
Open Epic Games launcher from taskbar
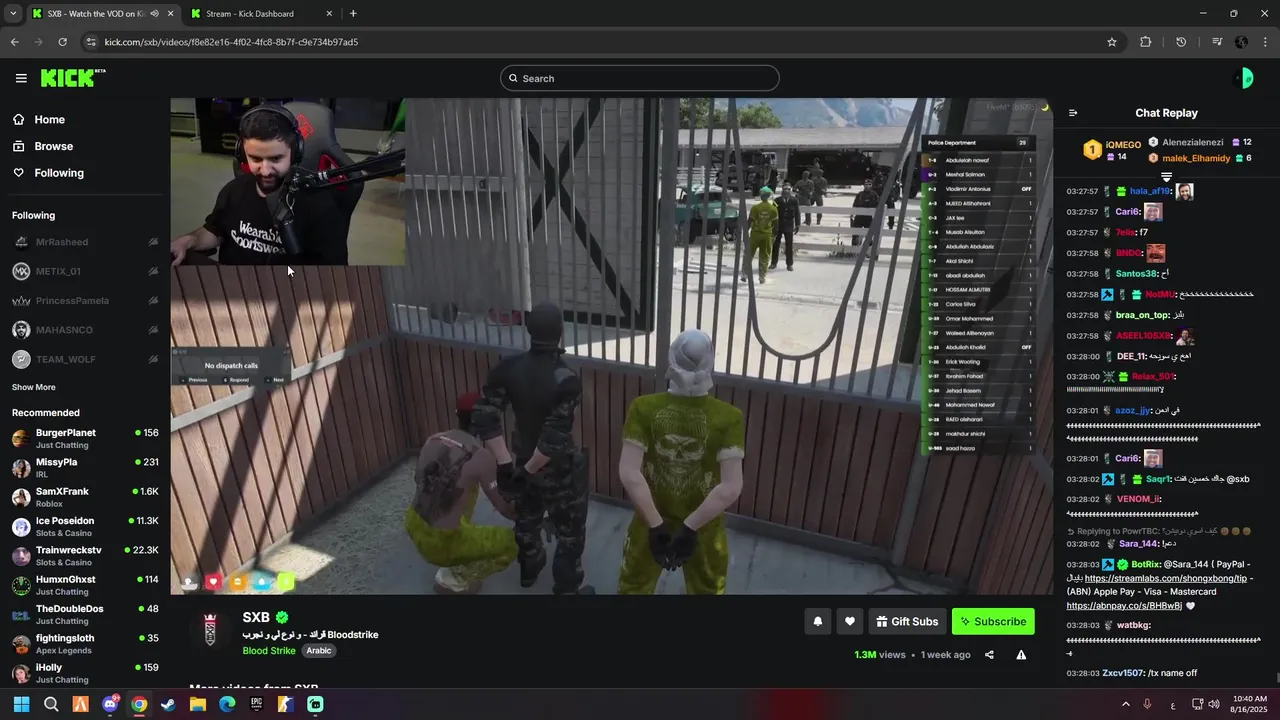point(256,704)
